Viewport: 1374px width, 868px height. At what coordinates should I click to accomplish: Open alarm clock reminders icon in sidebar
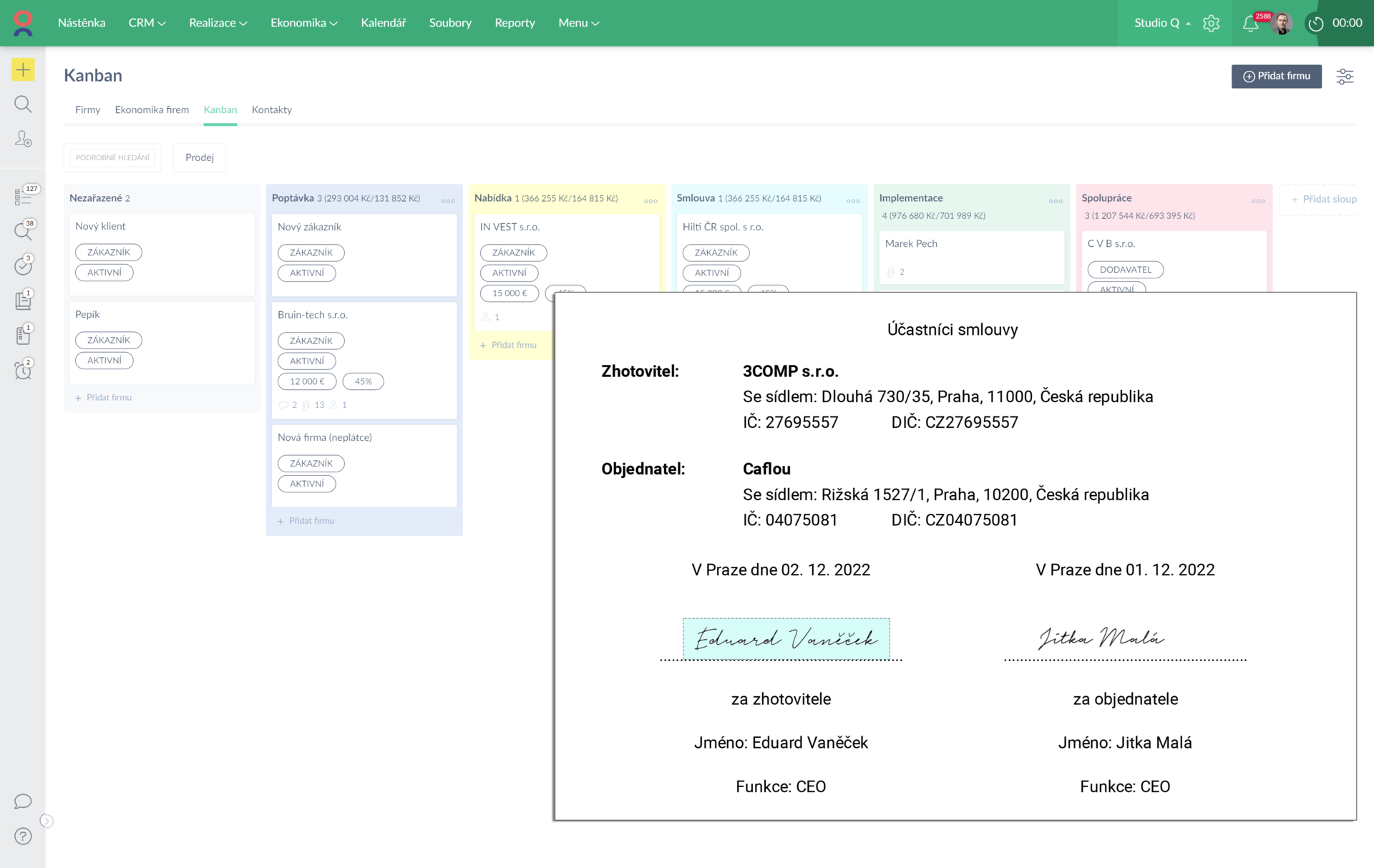point(23,370)
